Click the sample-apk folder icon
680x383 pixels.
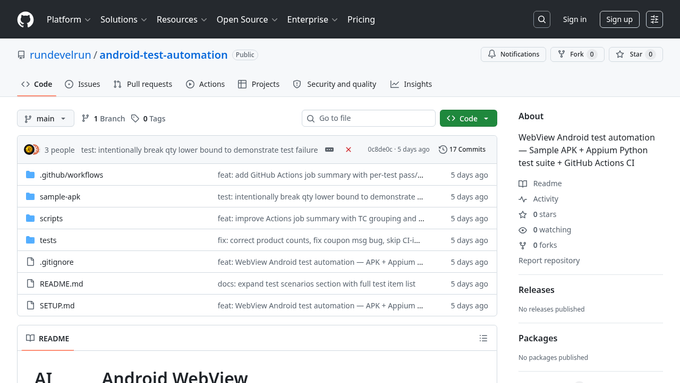tap(30, 196)
